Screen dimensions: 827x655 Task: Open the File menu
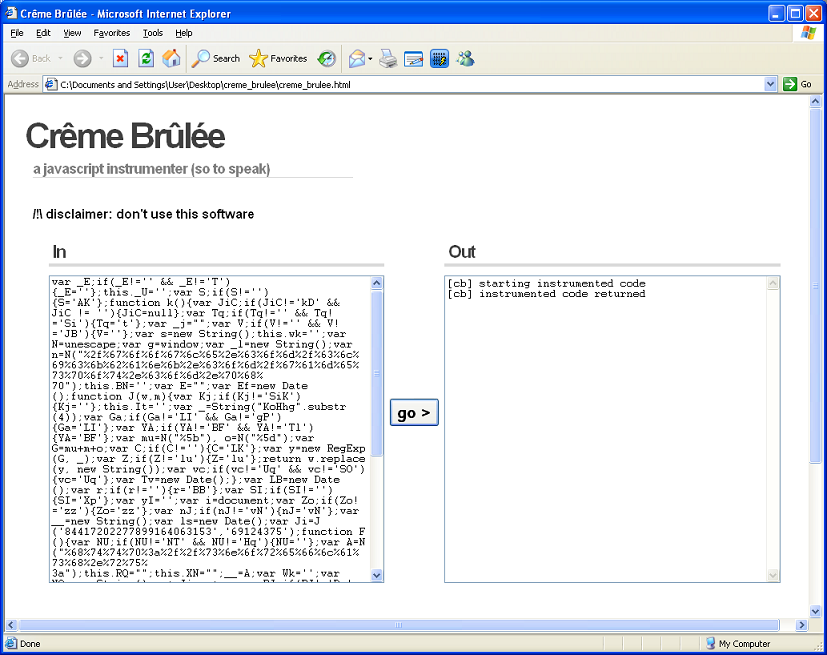tap(17, 33)
